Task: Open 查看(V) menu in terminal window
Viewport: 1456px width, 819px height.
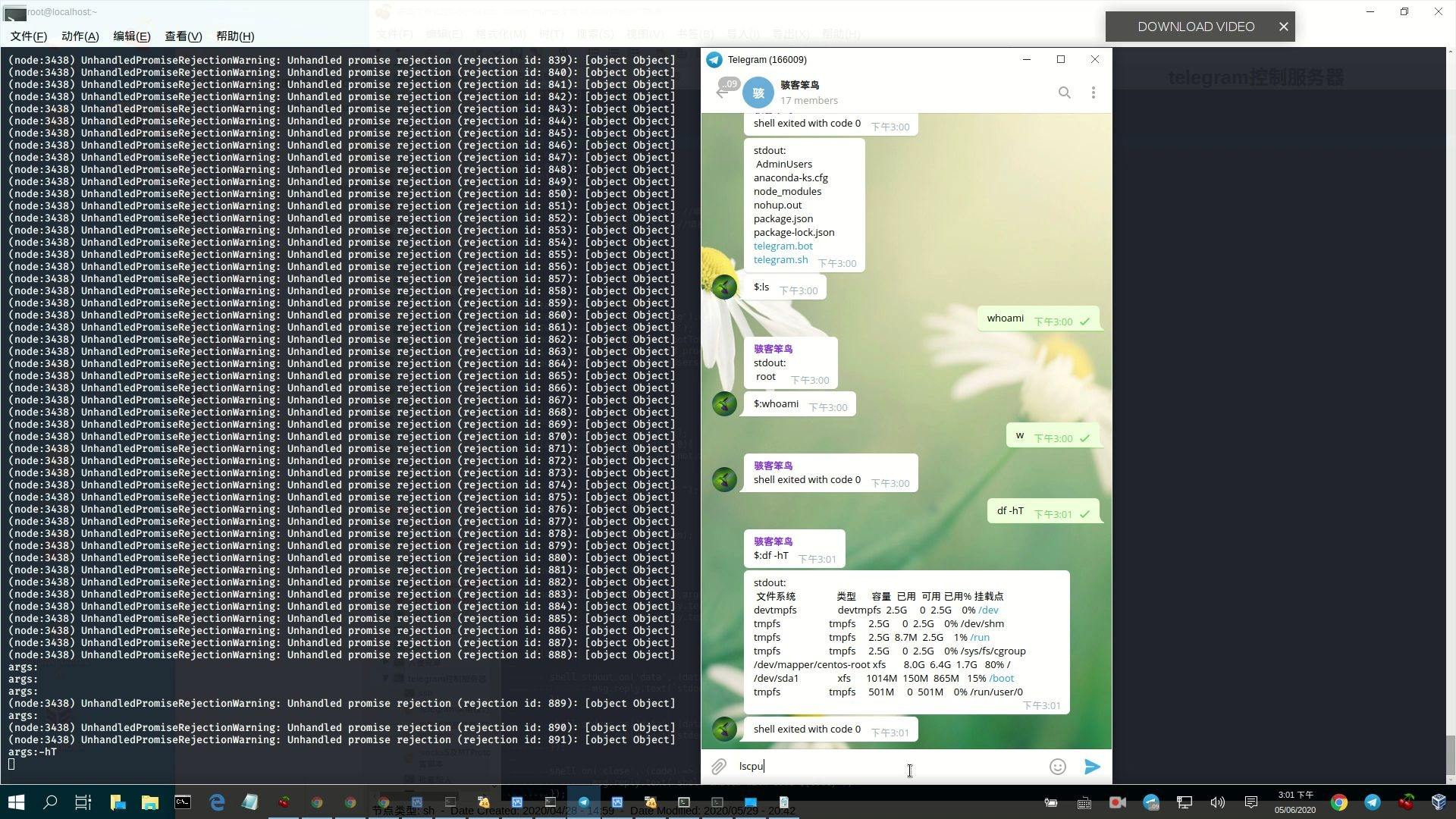Action: click(183, 36)
